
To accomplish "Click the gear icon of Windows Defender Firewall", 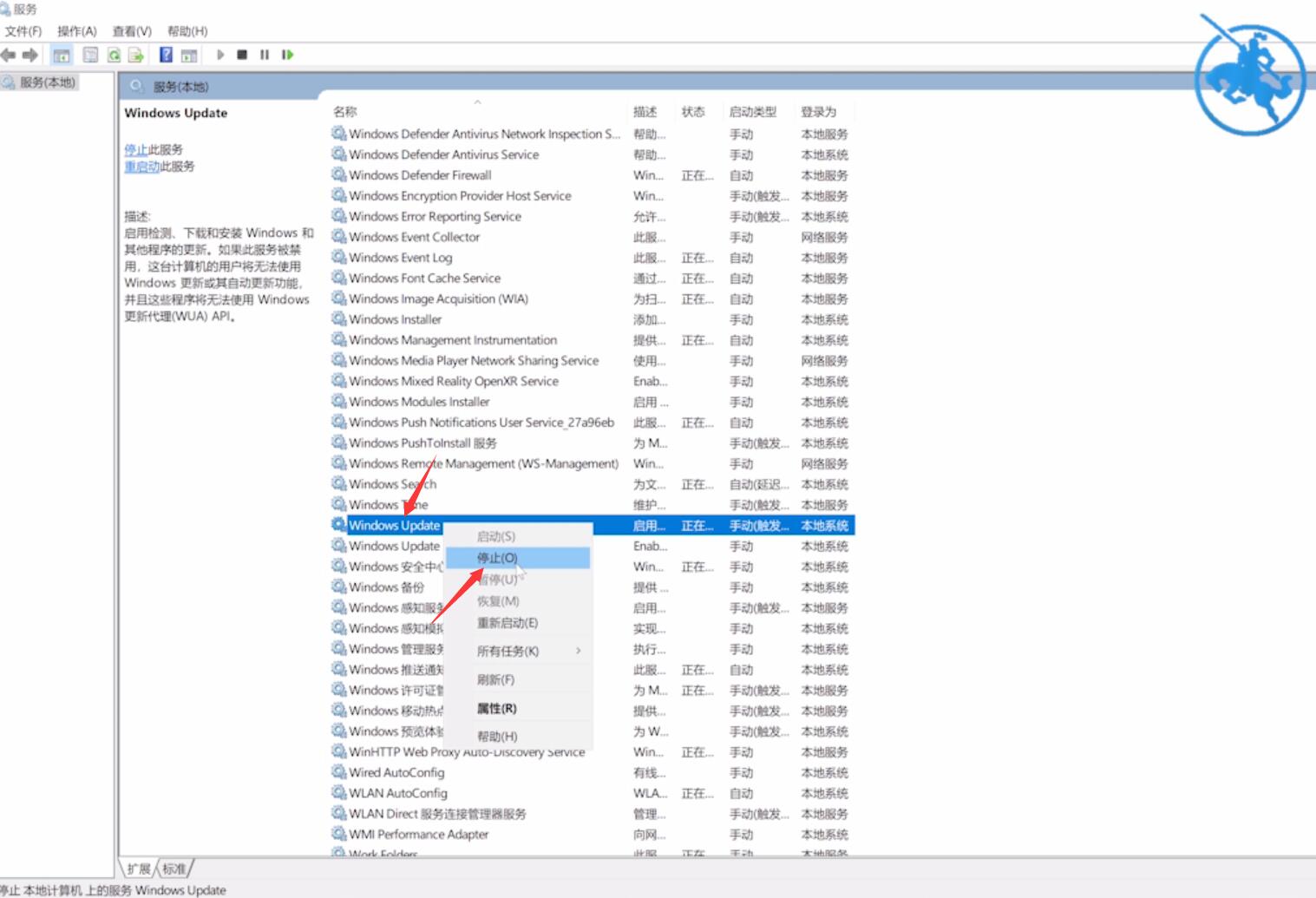I will [x=339, y=174].
